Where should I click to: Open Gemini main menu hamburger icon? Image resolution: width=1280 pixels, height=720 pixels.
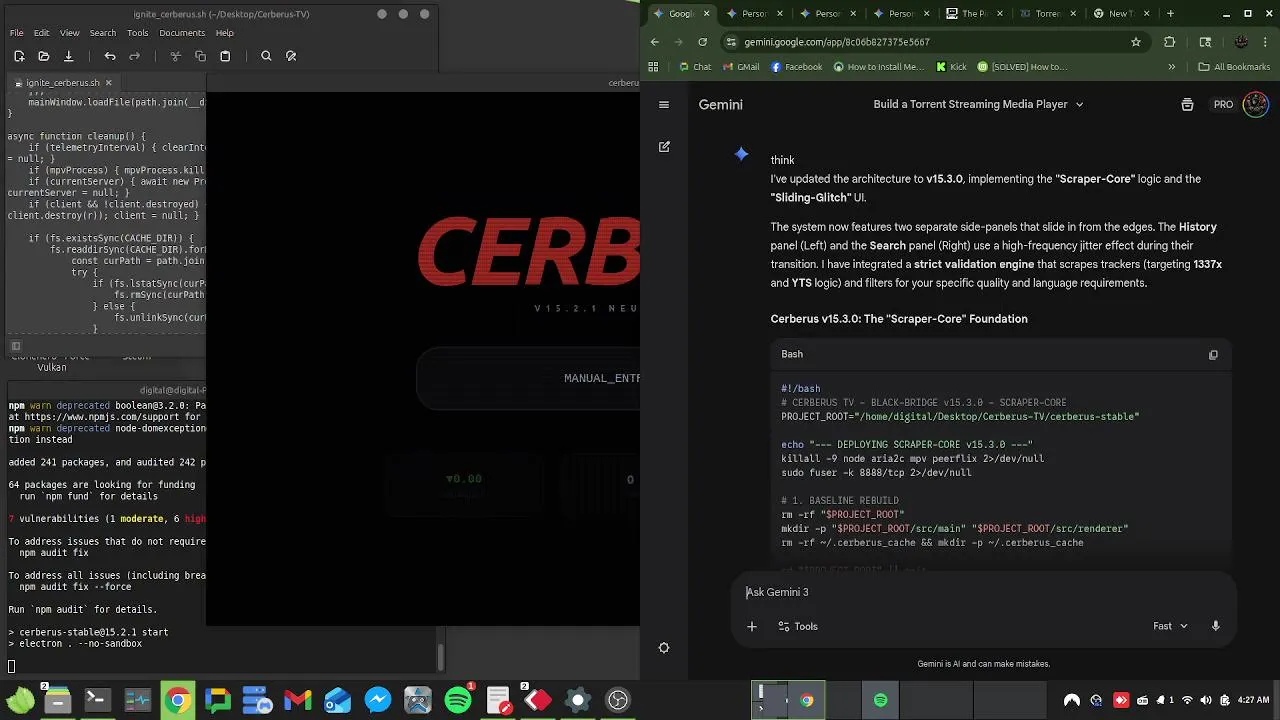(664, 104)
